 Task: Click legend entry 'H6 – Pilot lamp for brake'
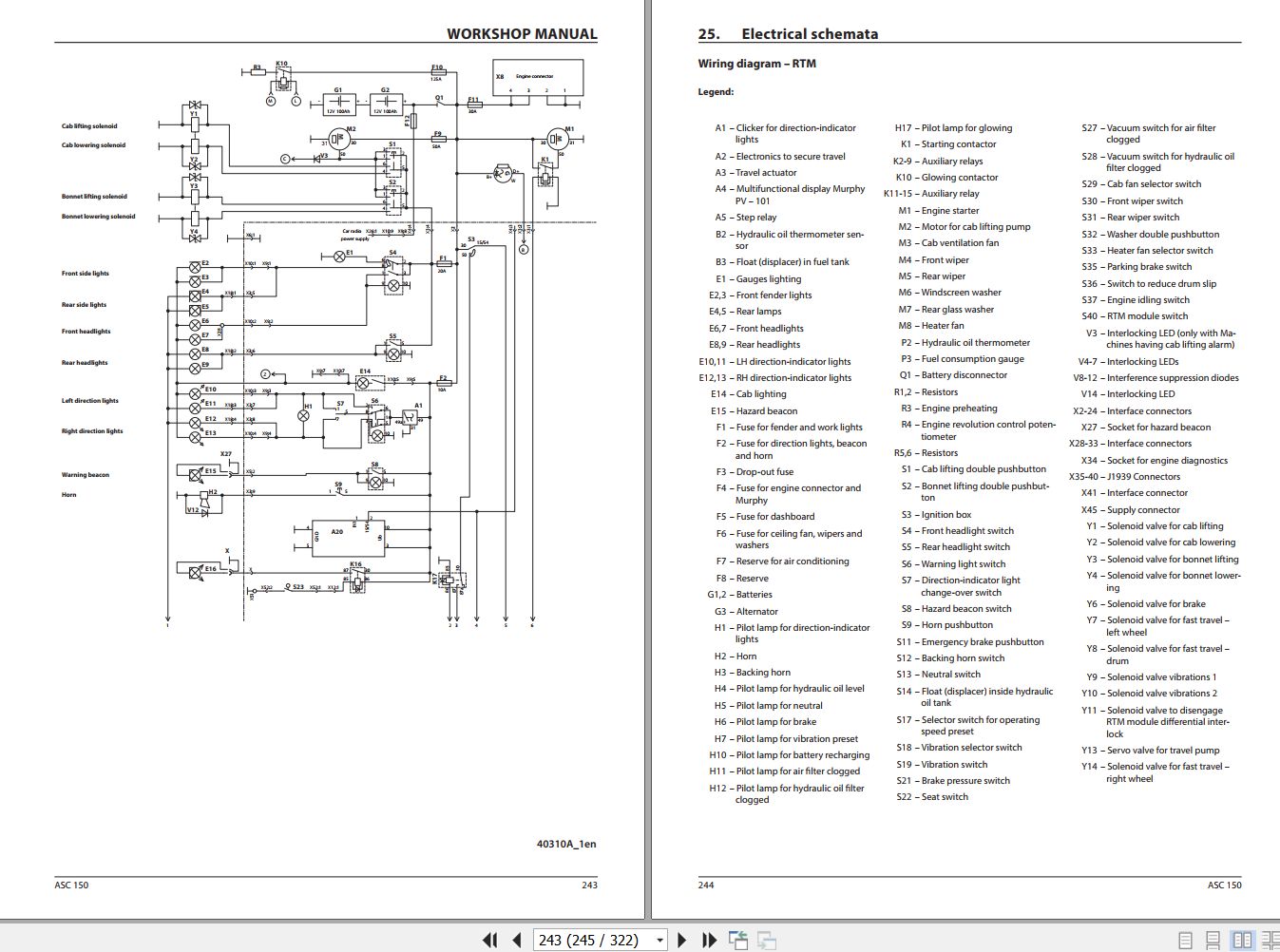[765, 722]
